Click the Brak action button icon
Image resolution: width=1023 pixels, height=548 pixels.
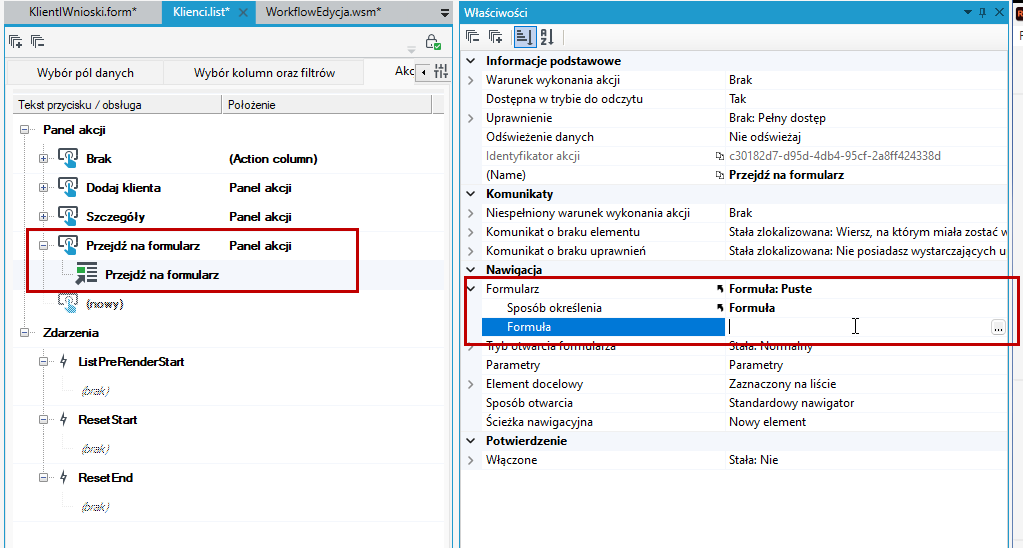68,158
